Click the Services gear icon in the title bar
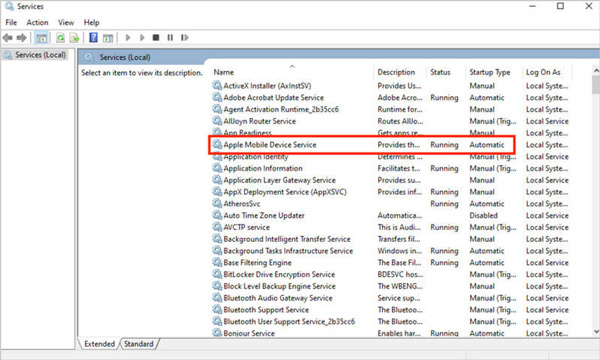Viewport: 600px width, 360px height. (x=10, y=7)
